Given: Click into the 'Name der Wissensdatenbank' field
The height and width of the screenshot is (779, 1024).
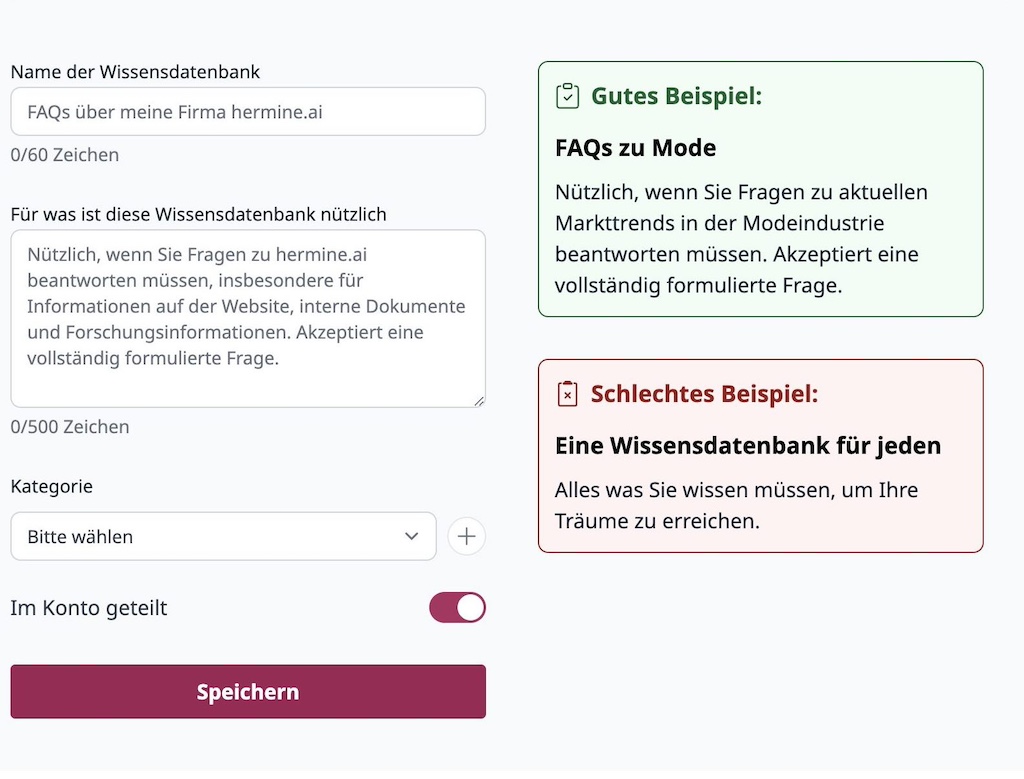Looking at the screenshot, I should pos(248,111).
